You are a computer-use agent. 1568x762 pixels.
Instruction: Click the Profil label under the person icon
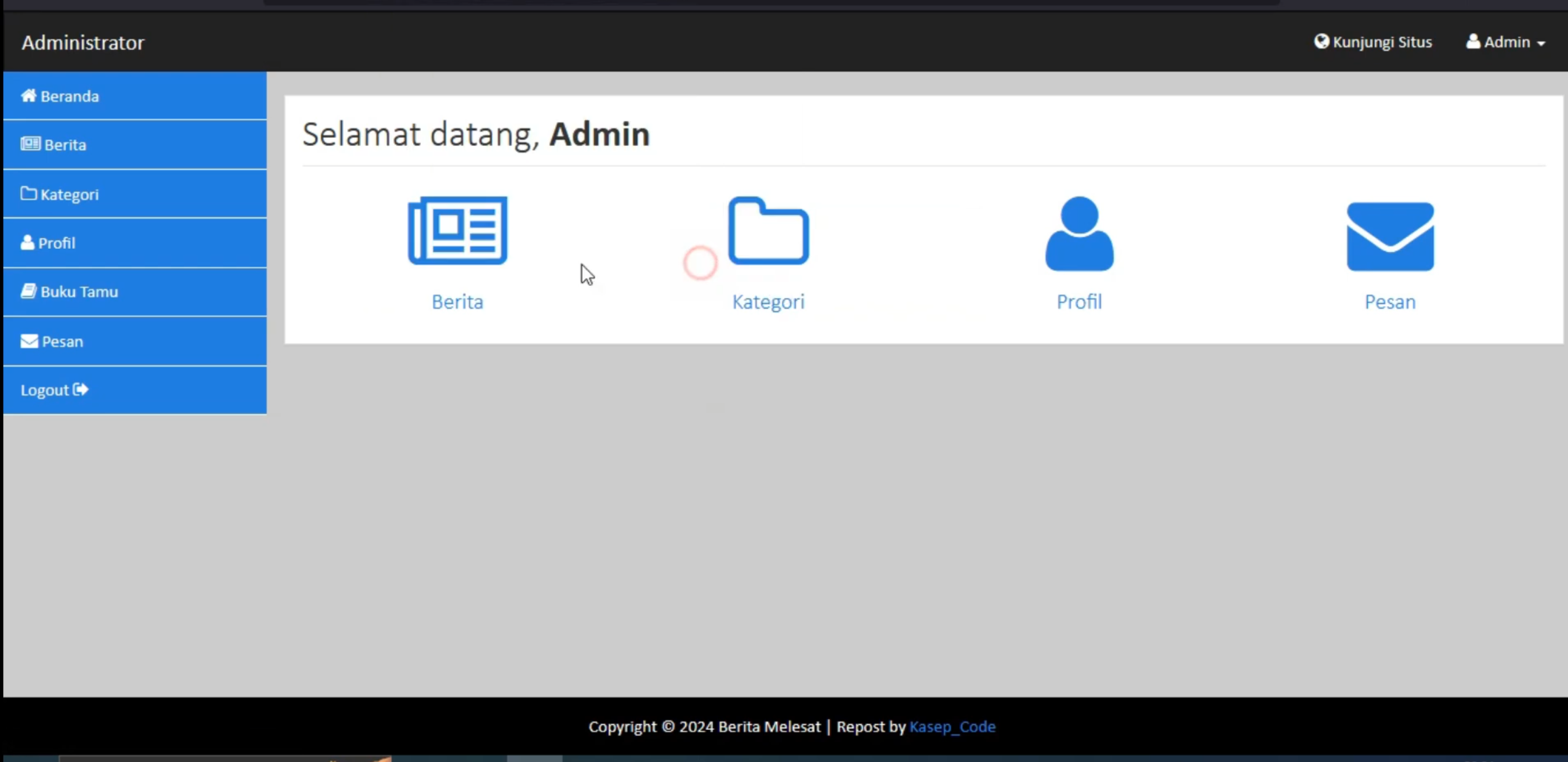(x=1079, y=302)
